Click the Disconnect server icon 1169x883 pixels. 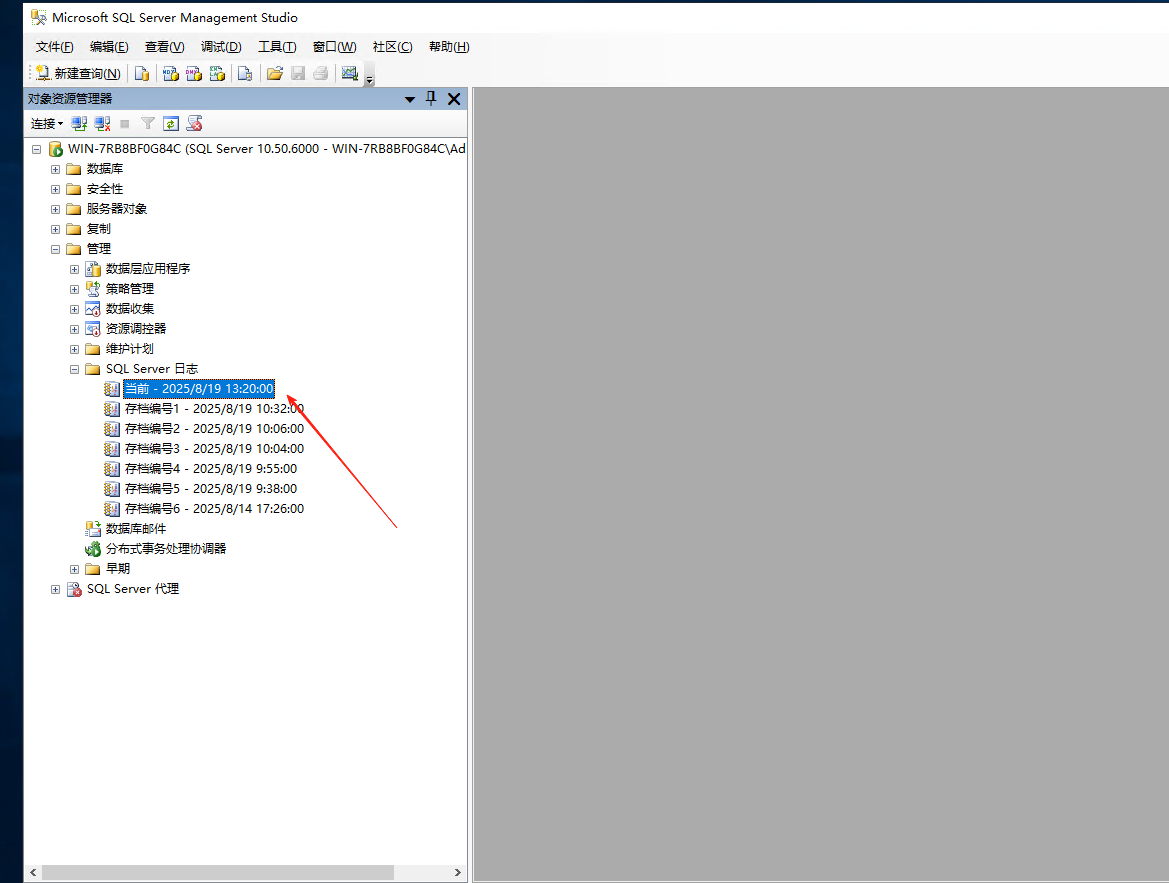[x=102, y=124]
